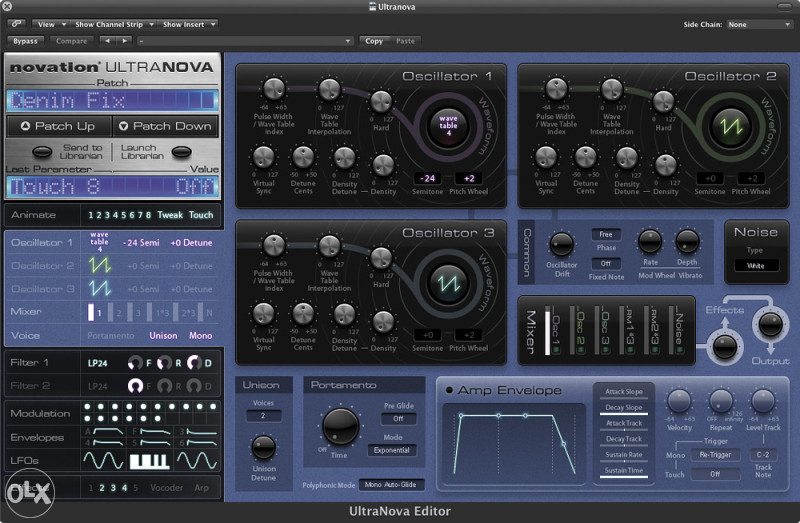
Task: Open the Re-Trigger dropdown
Action: pos(715,455)
